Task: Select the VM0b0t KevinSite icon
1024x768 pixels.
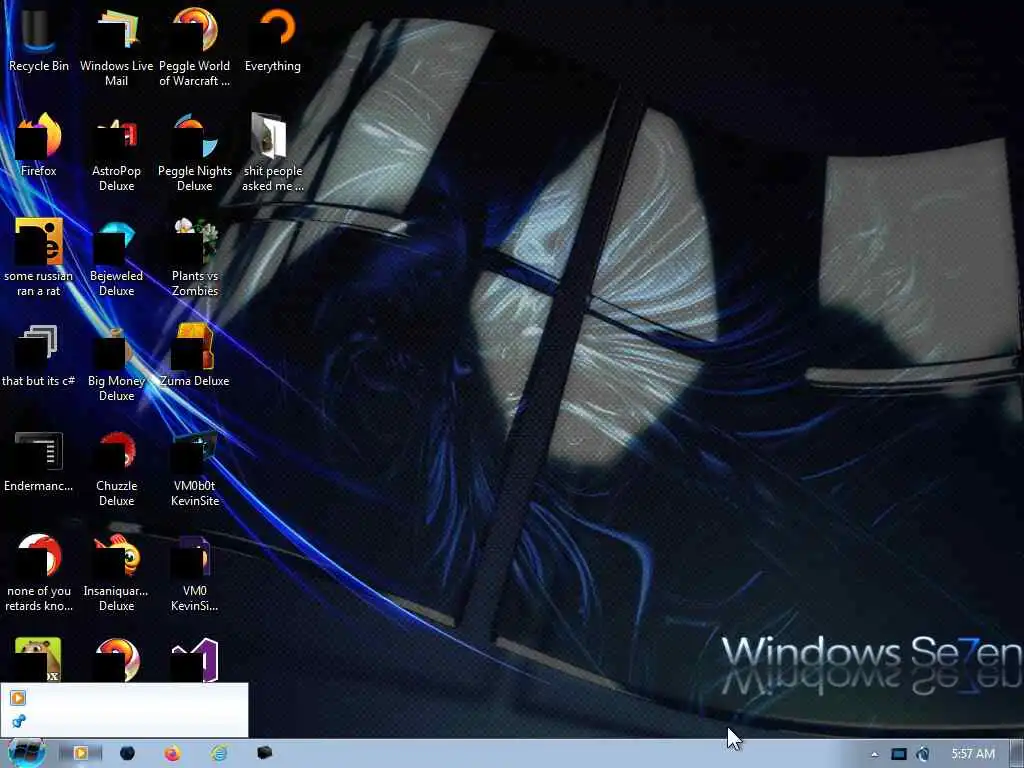Action: click(x=195, y=468)
